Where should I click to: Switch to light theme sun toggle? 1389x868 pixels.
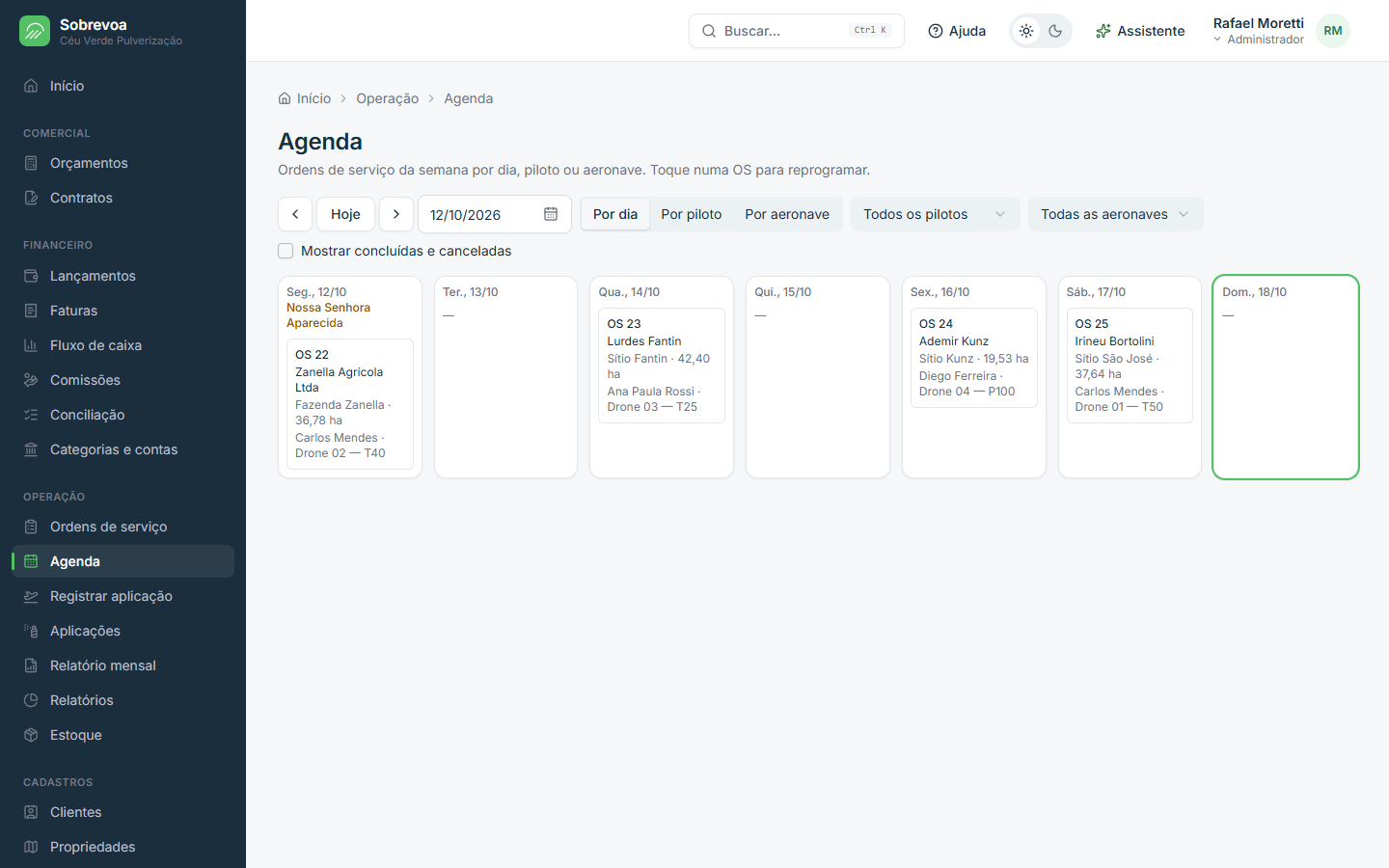[x=1026, y=31]
